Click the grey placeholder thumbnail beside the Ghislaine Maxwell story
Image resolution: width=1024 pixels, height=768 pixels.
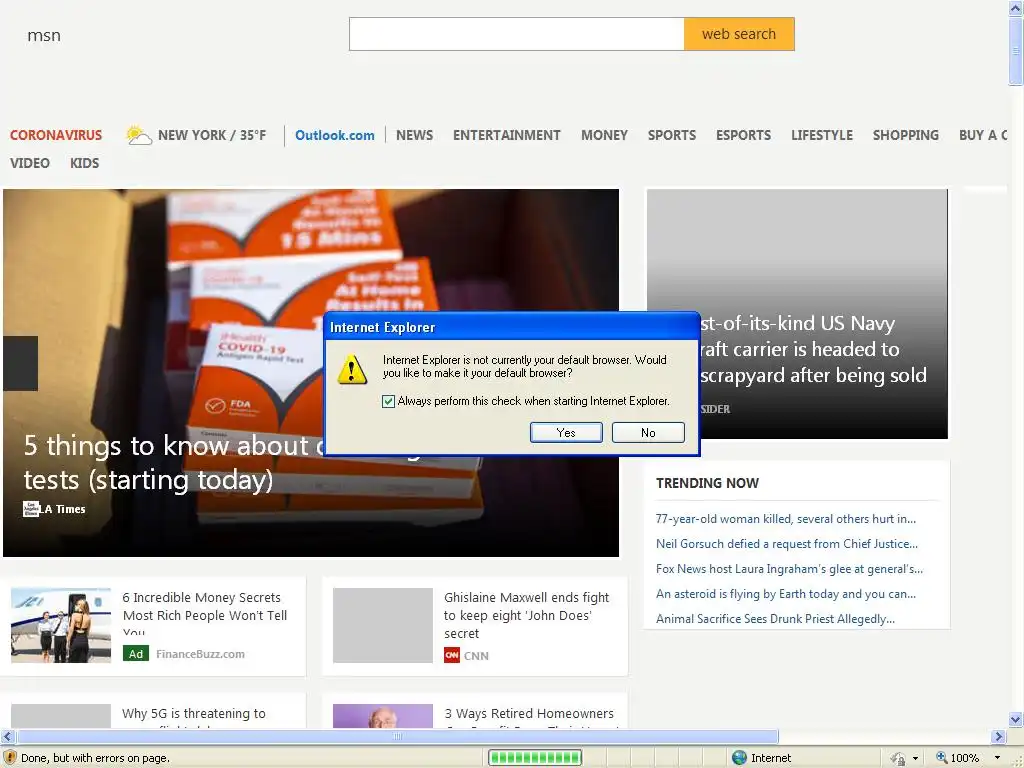383,626
